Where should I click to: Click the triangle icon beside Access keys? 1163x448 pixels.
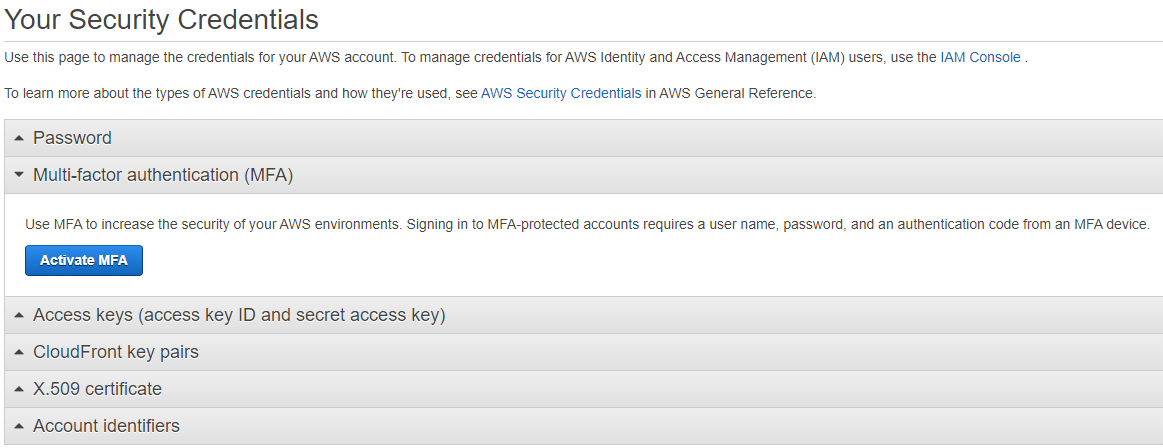(x=19, y=316)
